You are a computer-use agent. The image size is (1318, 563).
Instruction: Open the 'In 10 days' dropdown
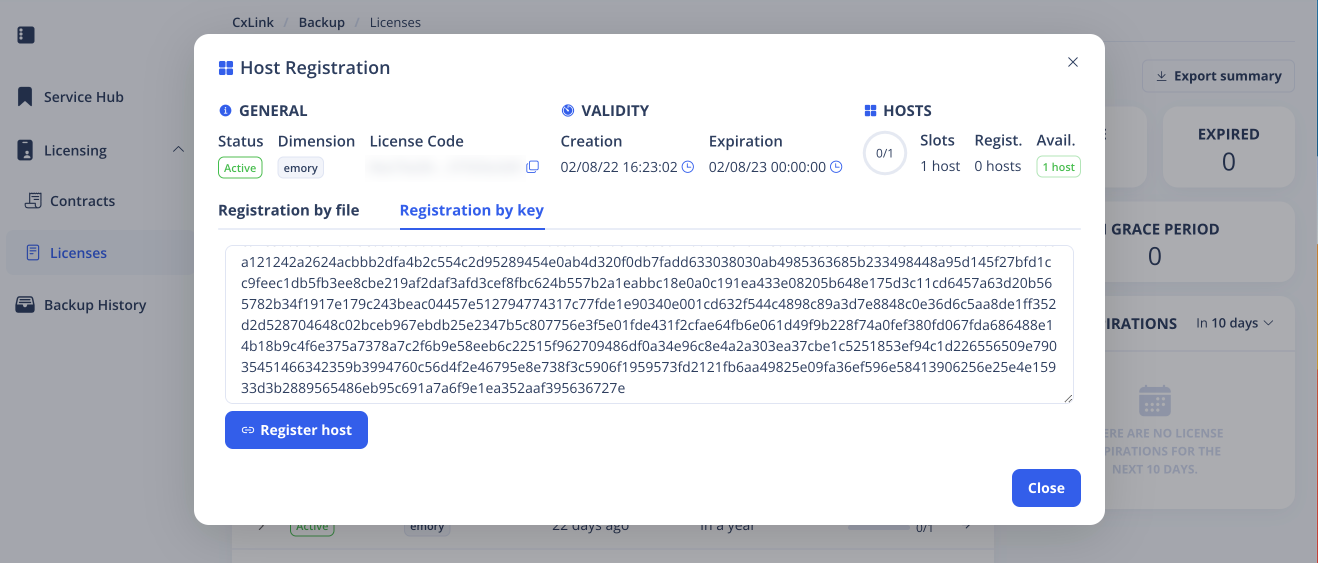(x=1234, y=323)
